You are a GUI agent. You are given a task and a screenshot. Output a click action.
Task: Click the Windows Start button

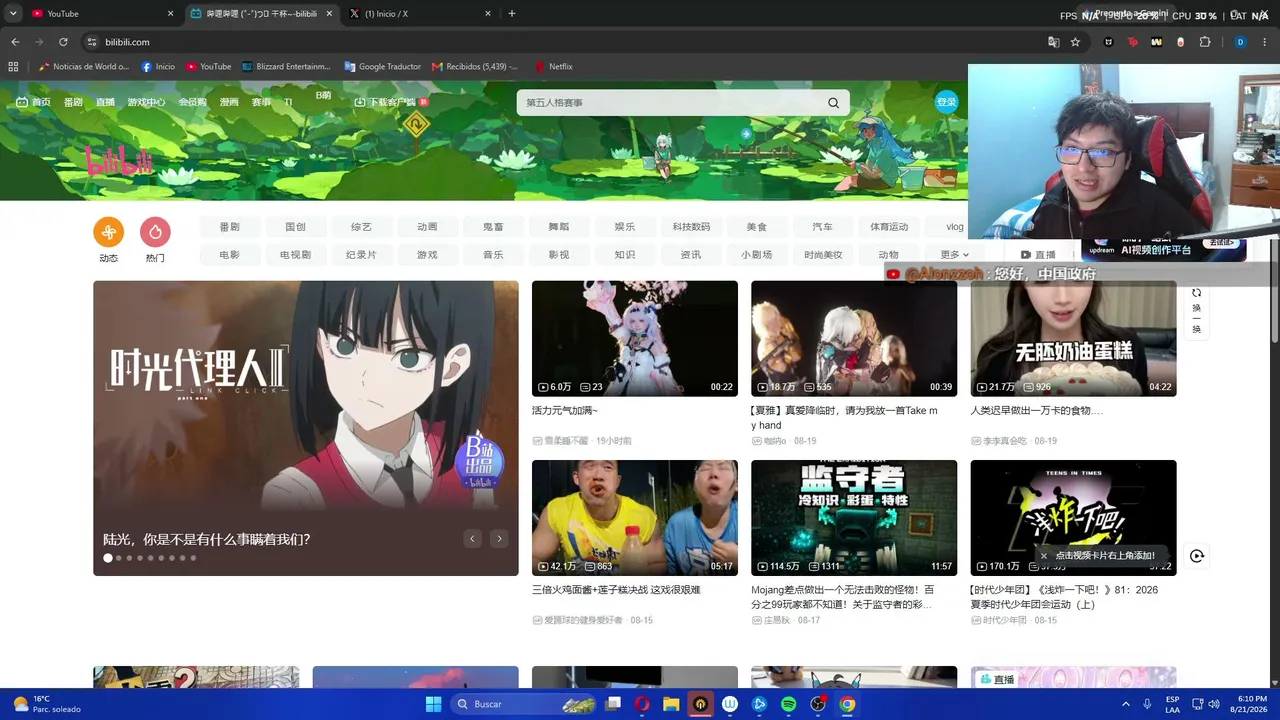tap(433, 704)
